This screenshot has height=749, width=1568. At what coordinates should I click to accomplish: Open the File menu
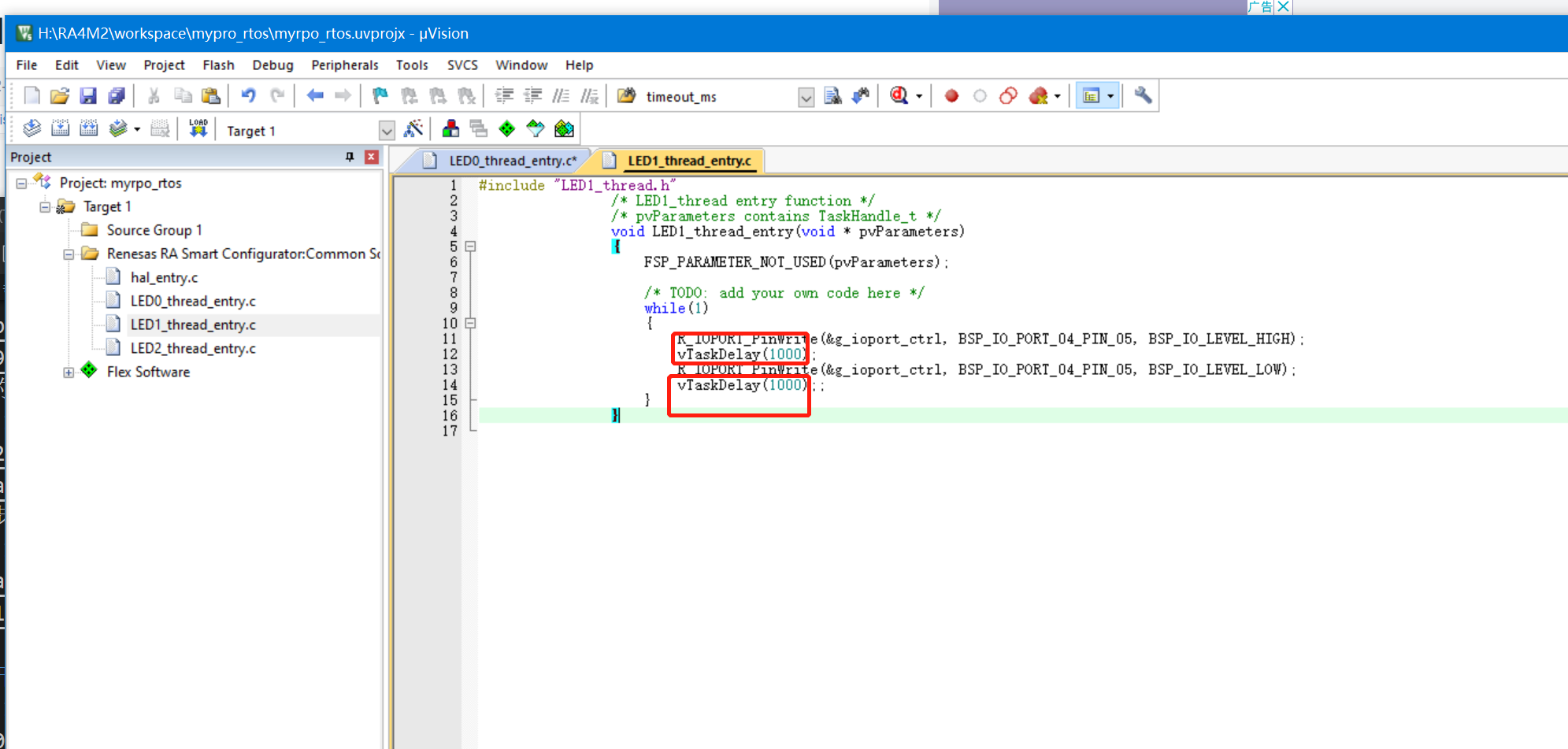[27, 65]
